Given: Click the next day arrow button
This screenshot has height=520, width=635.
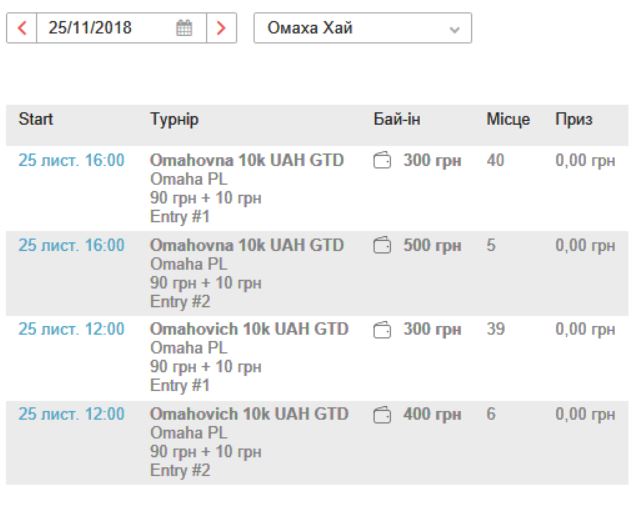Looking at the screenshot, I should click(x=221, y=28).
